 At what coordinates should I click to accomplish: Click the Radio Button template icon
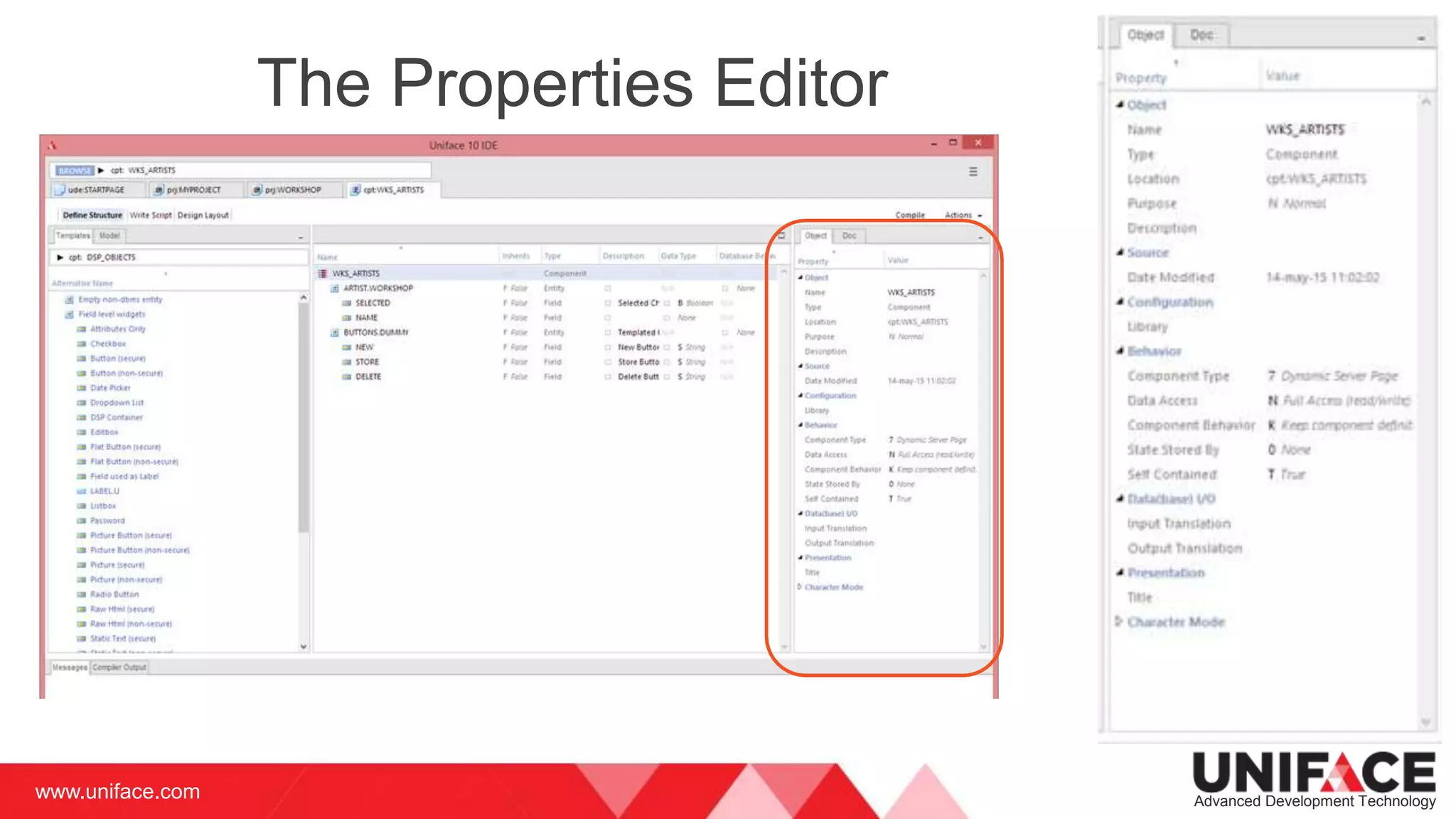click(x=82, y=594)
